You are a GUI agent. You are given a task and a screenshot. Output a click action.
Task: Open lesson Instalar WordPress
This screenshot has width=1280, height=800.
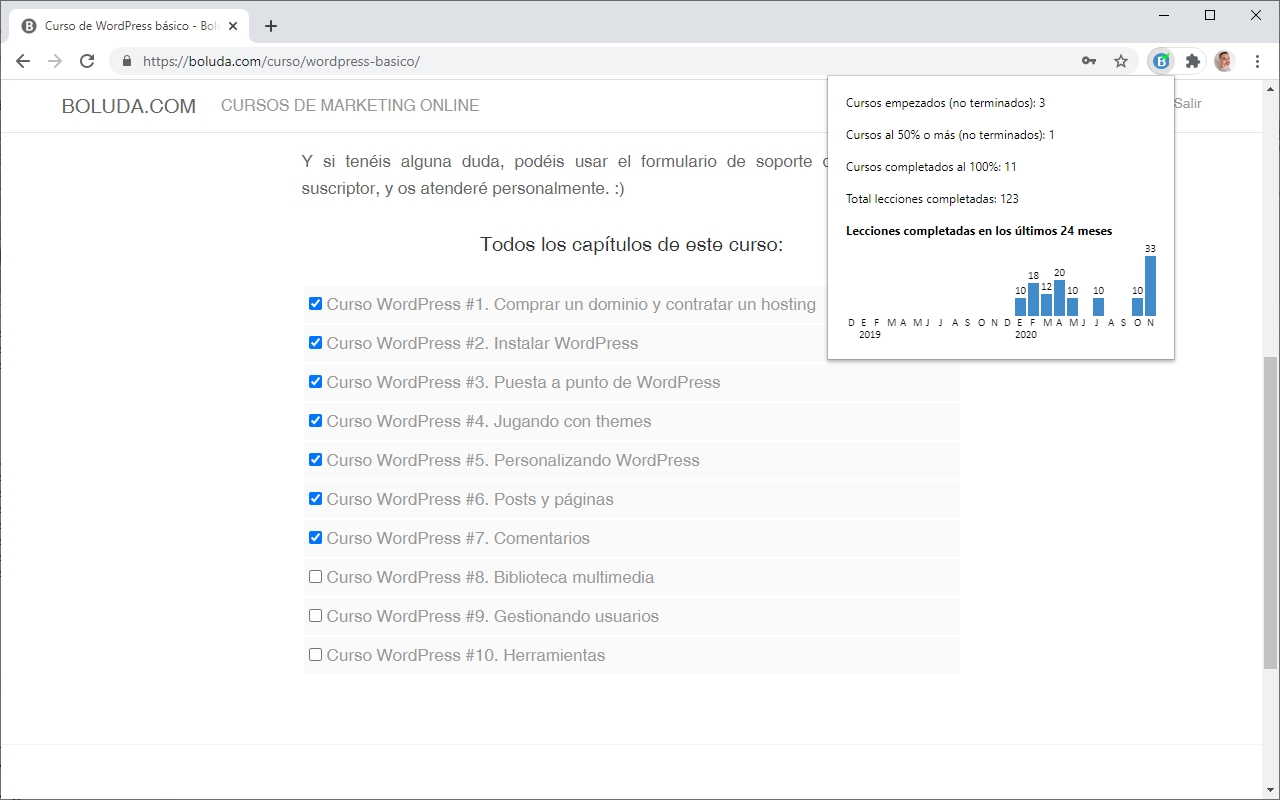pyautogui.click(x=482, y=343)
